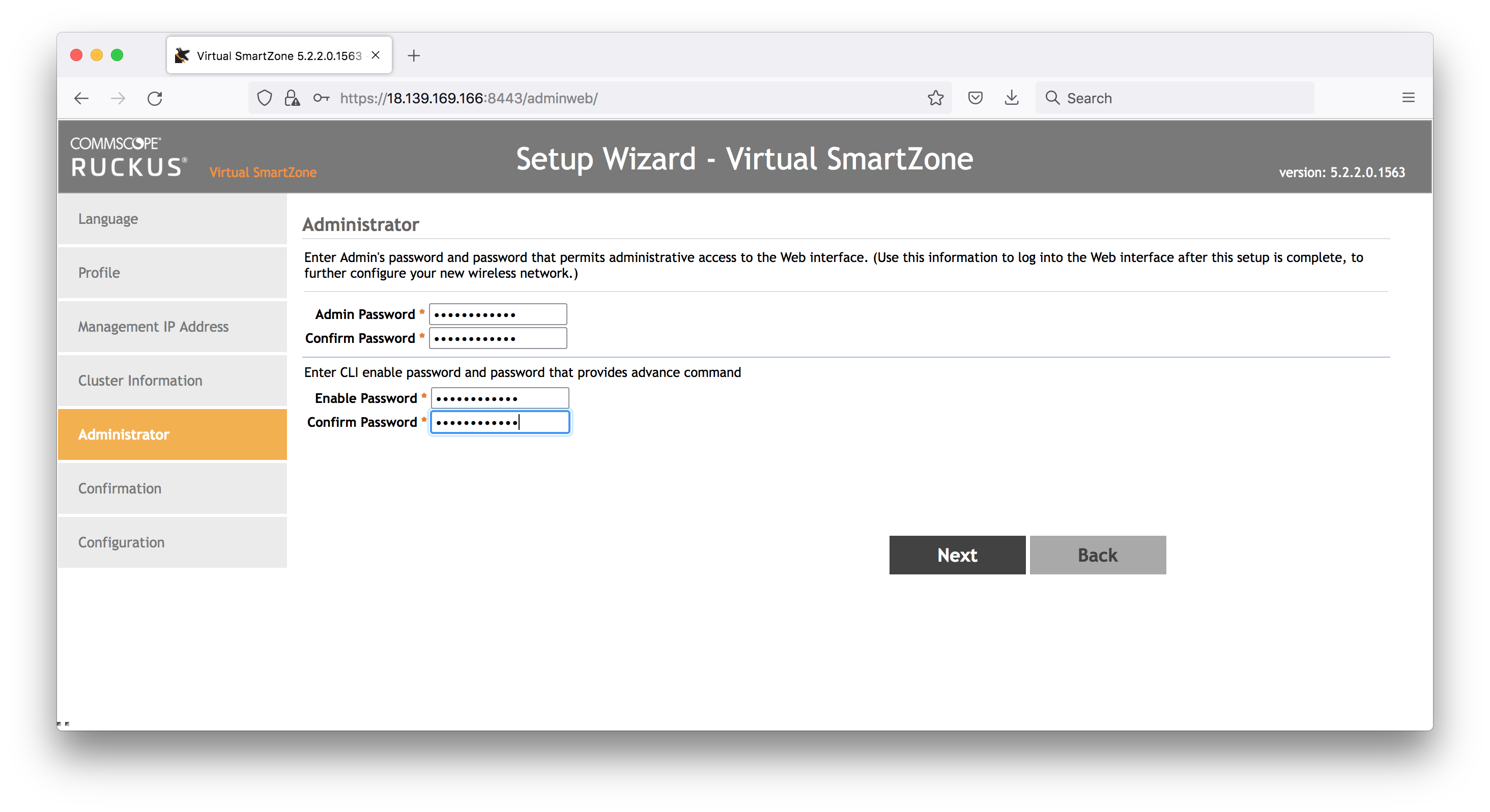Image resolution: width=1490 pixels, height=812 pixels.
Task: Open Cluster Information step
Action: (173, 381)
